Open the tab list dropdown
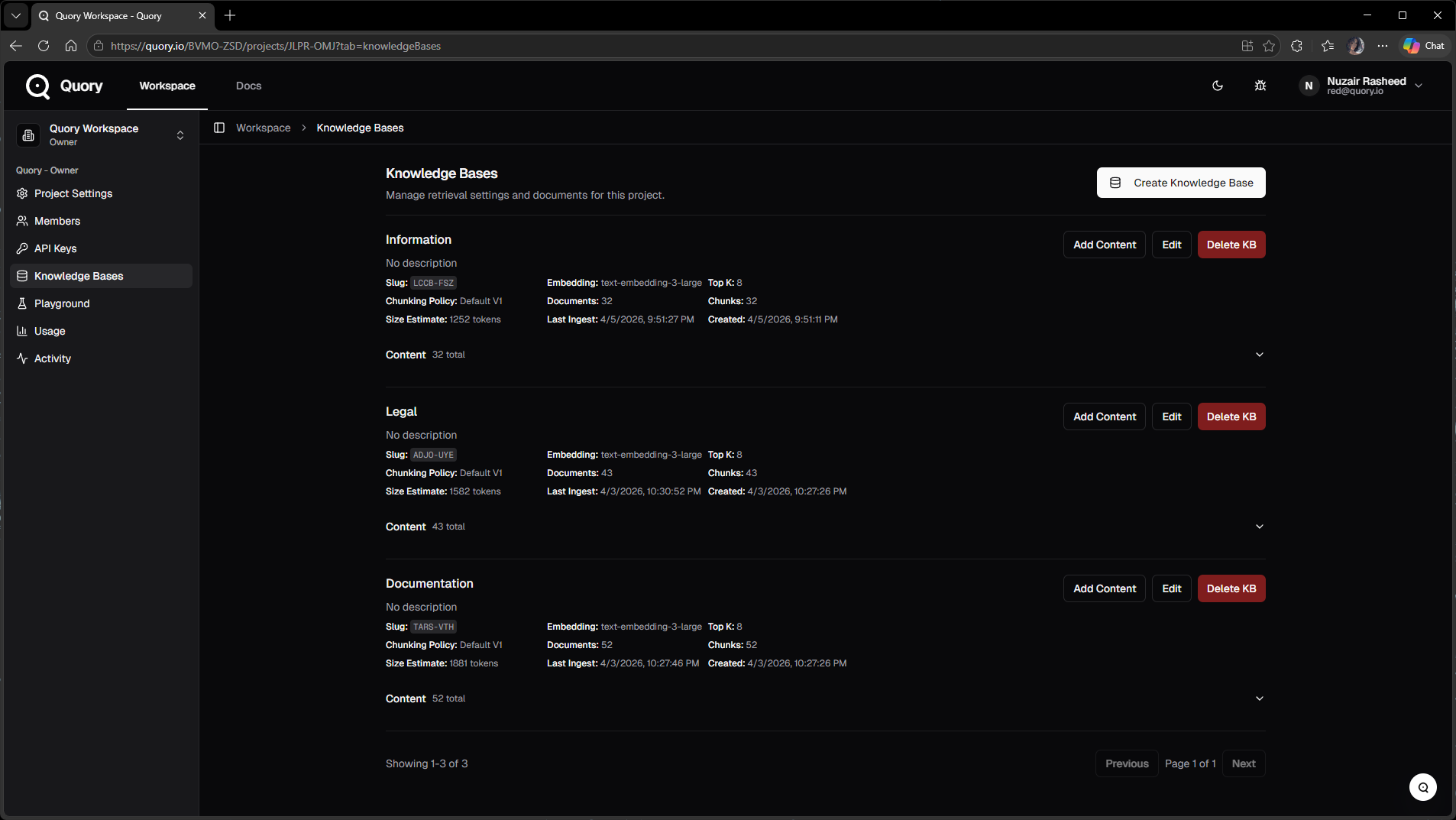This screenshot has height=820, width=1456. pos(16,15)
